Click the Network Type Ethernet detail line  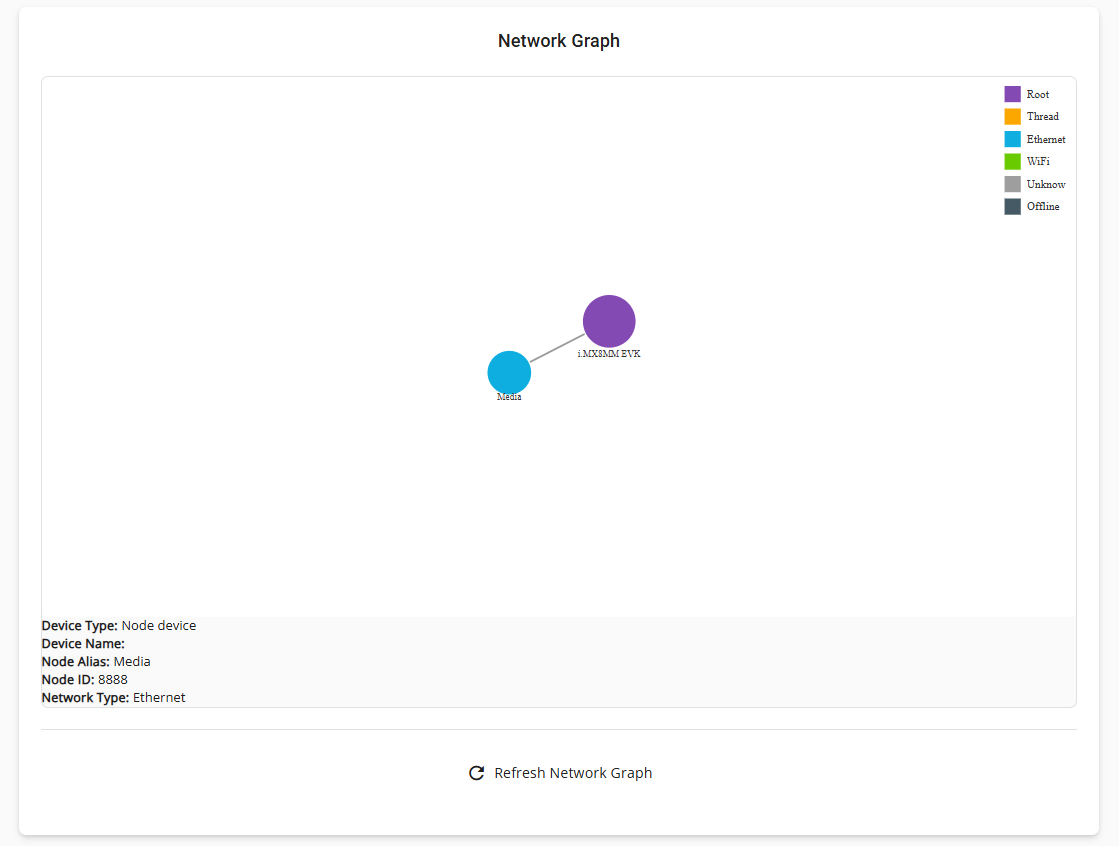113,698
